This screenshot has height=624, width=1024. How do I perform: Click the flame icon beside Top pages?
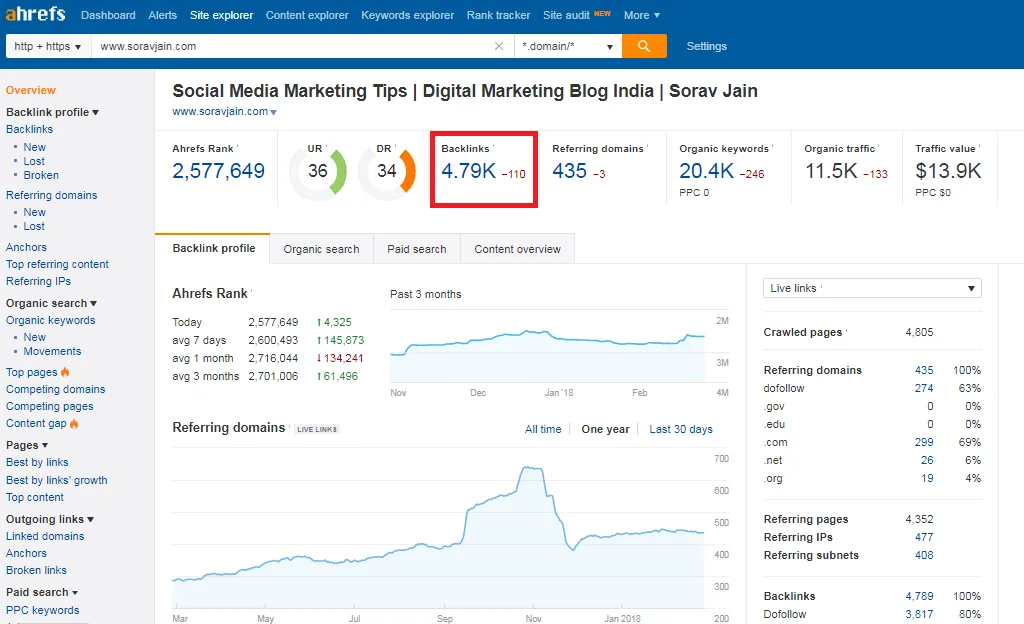click(65, 372)
